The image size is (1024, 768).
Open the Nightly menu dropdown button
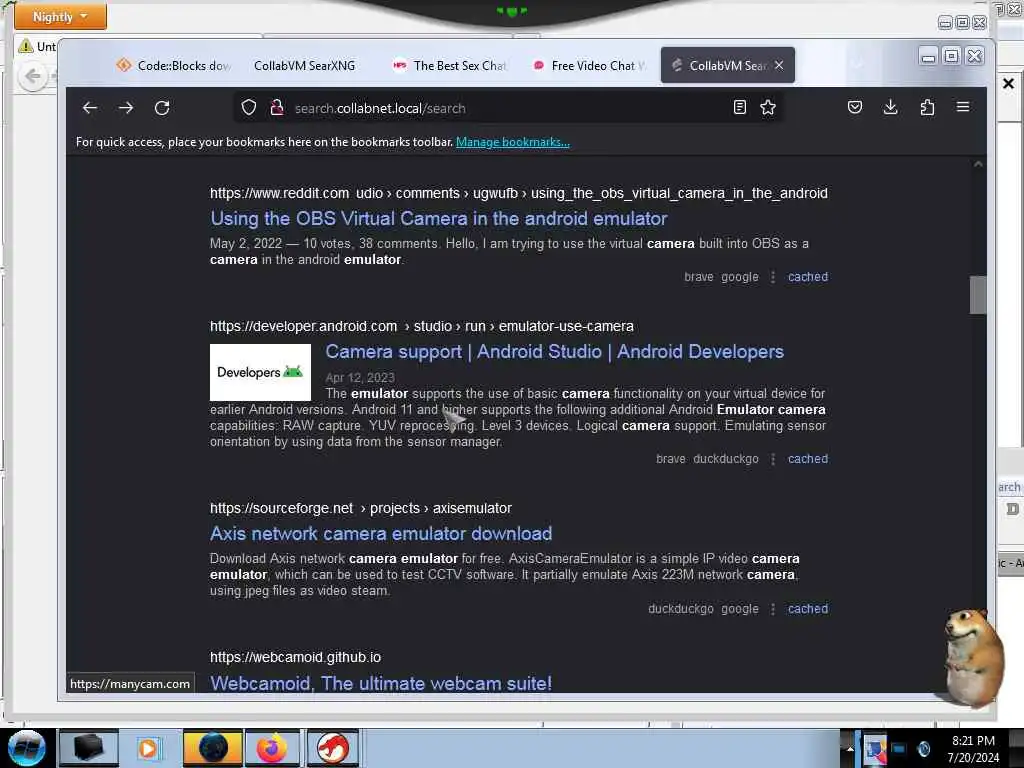60,16
